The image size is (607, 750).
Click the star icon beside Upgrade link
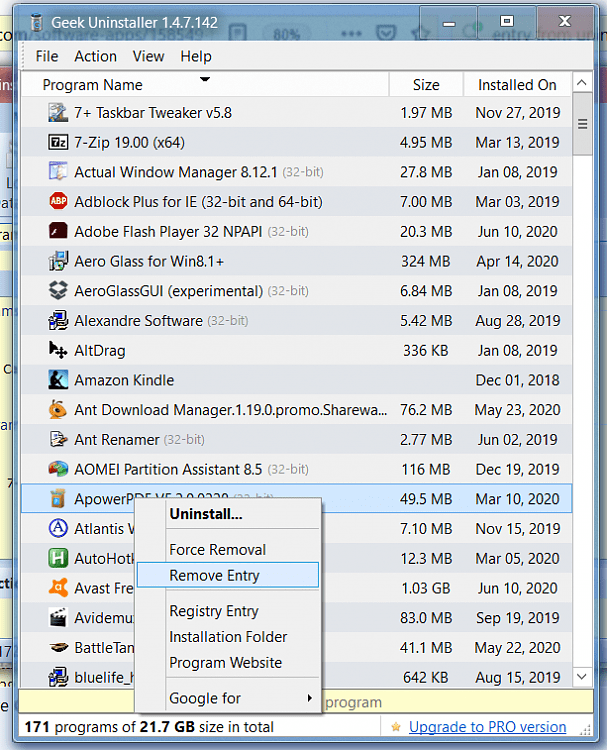[x=396, y=727]
